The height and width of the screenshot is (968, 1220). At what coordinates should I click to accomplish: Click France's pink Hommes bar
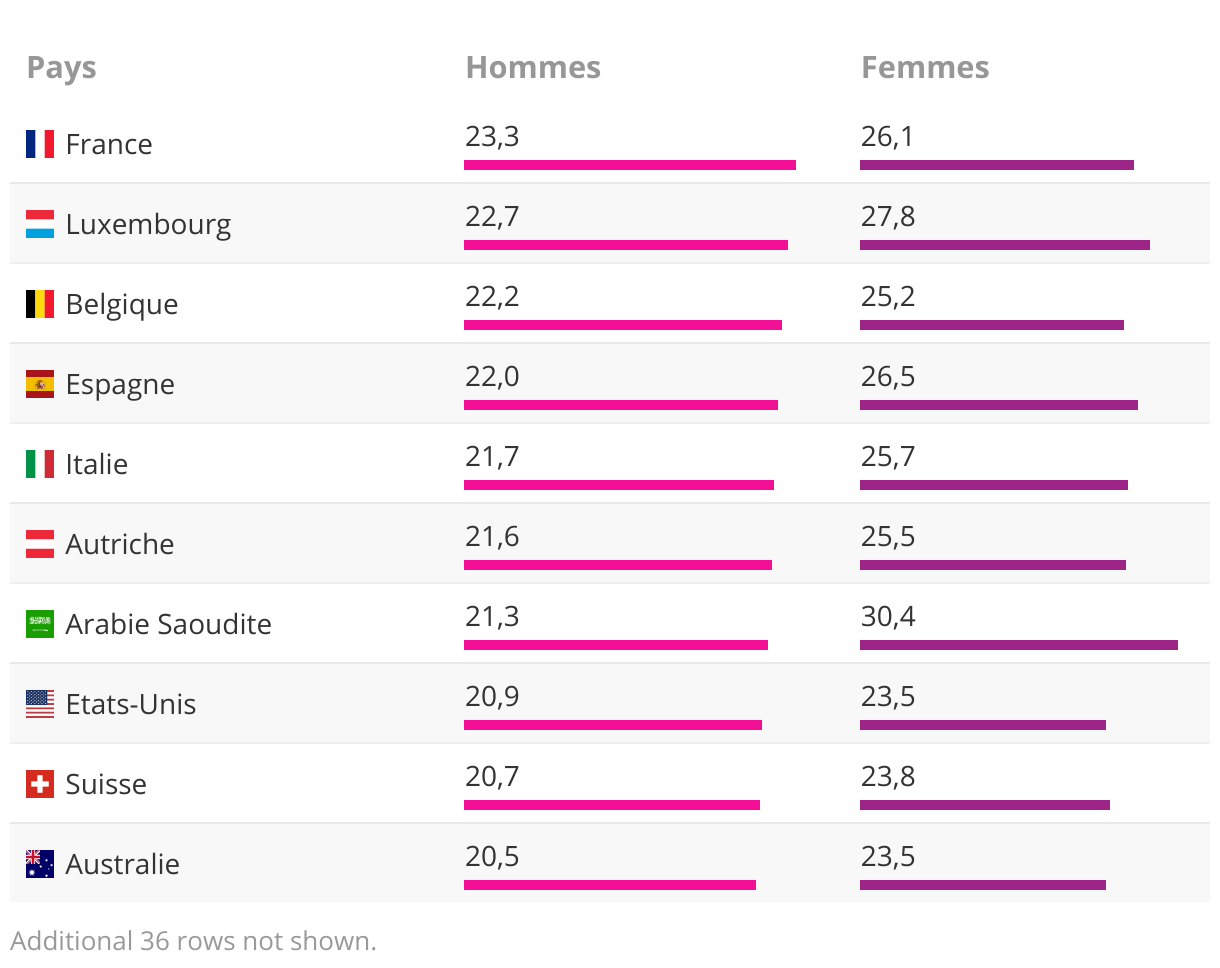pyautogui.click(x=630, y=165)
